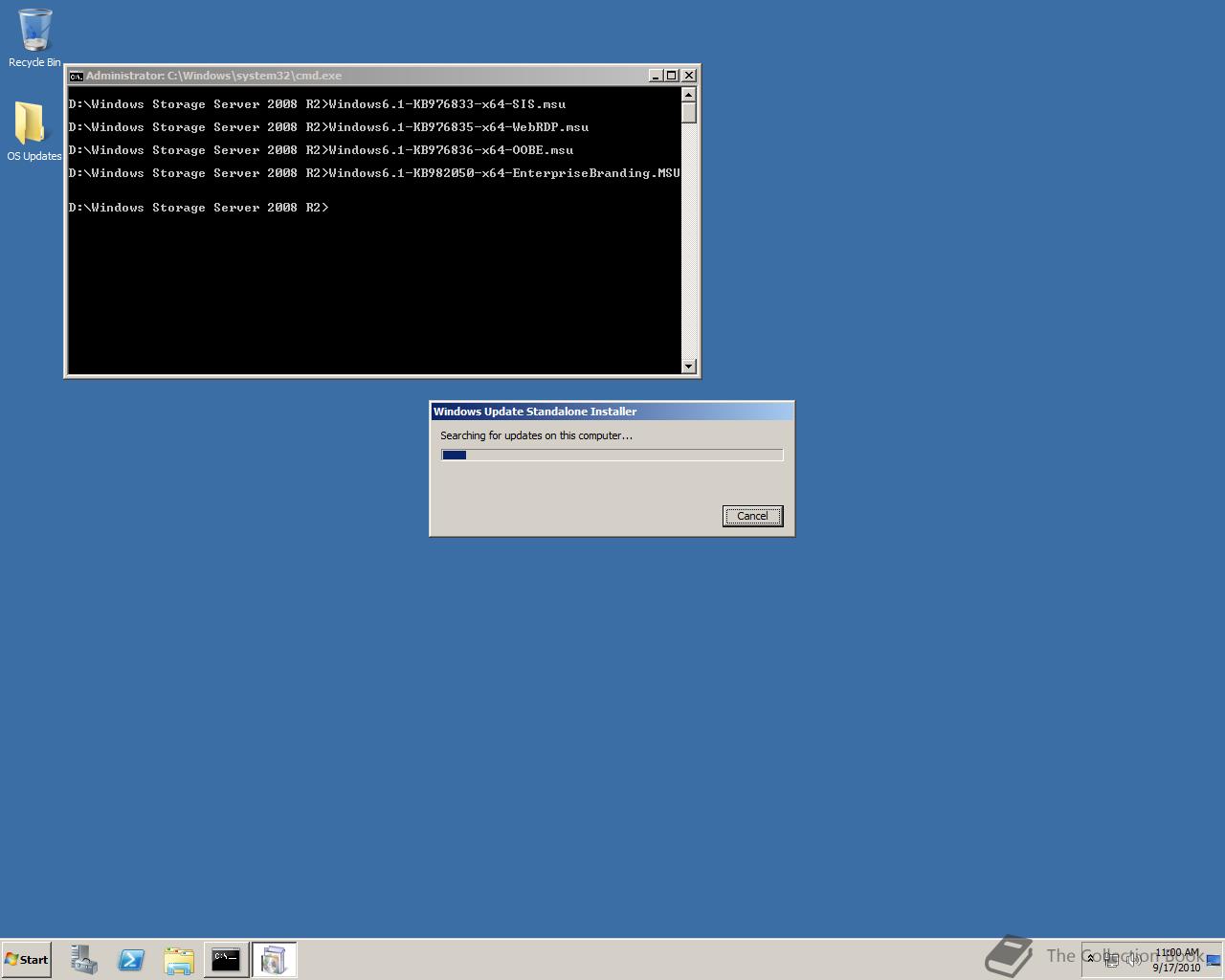The image size is (1225, 980).
Task: Open the network tray icon
Action: coord(1111,959)
